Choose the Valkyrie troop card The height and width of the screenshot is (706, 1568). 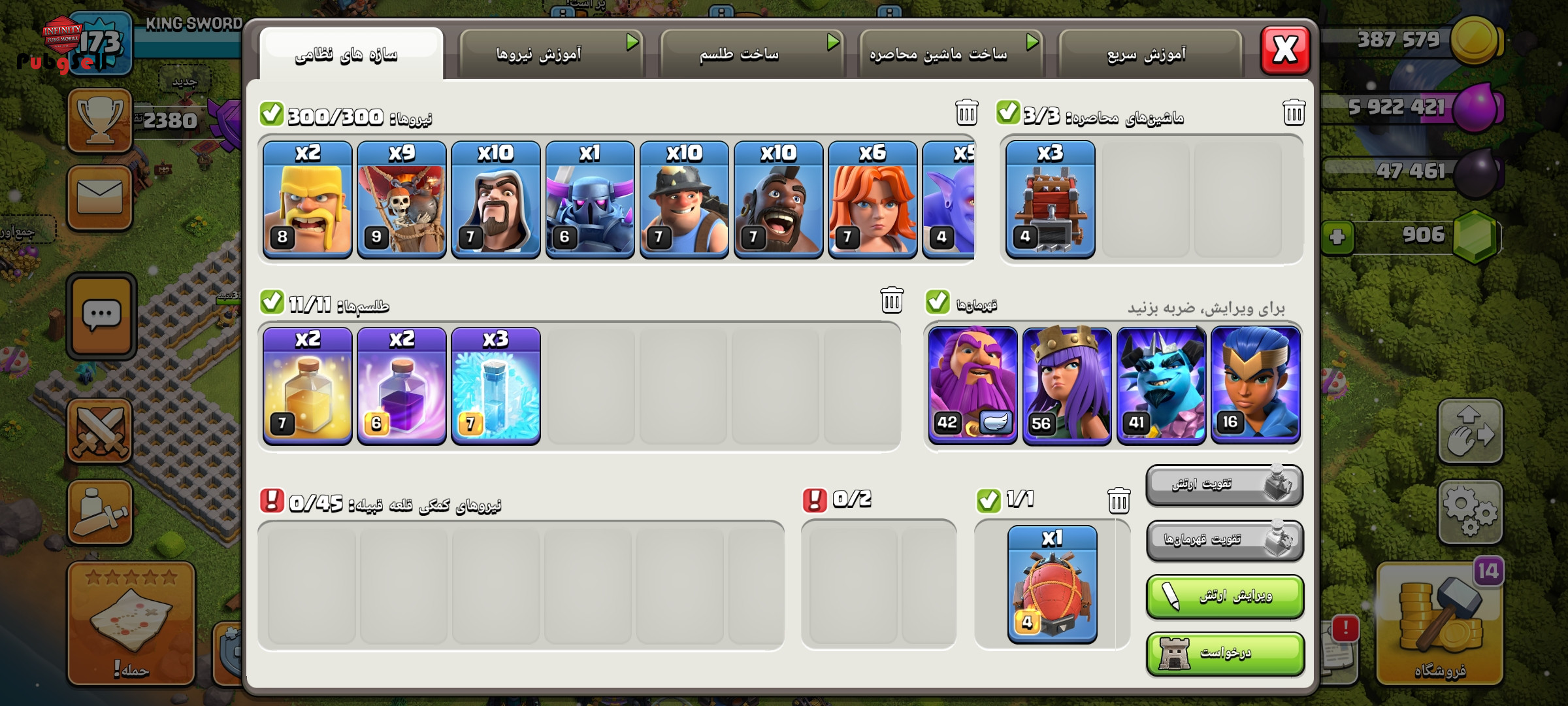click(872, 199)
